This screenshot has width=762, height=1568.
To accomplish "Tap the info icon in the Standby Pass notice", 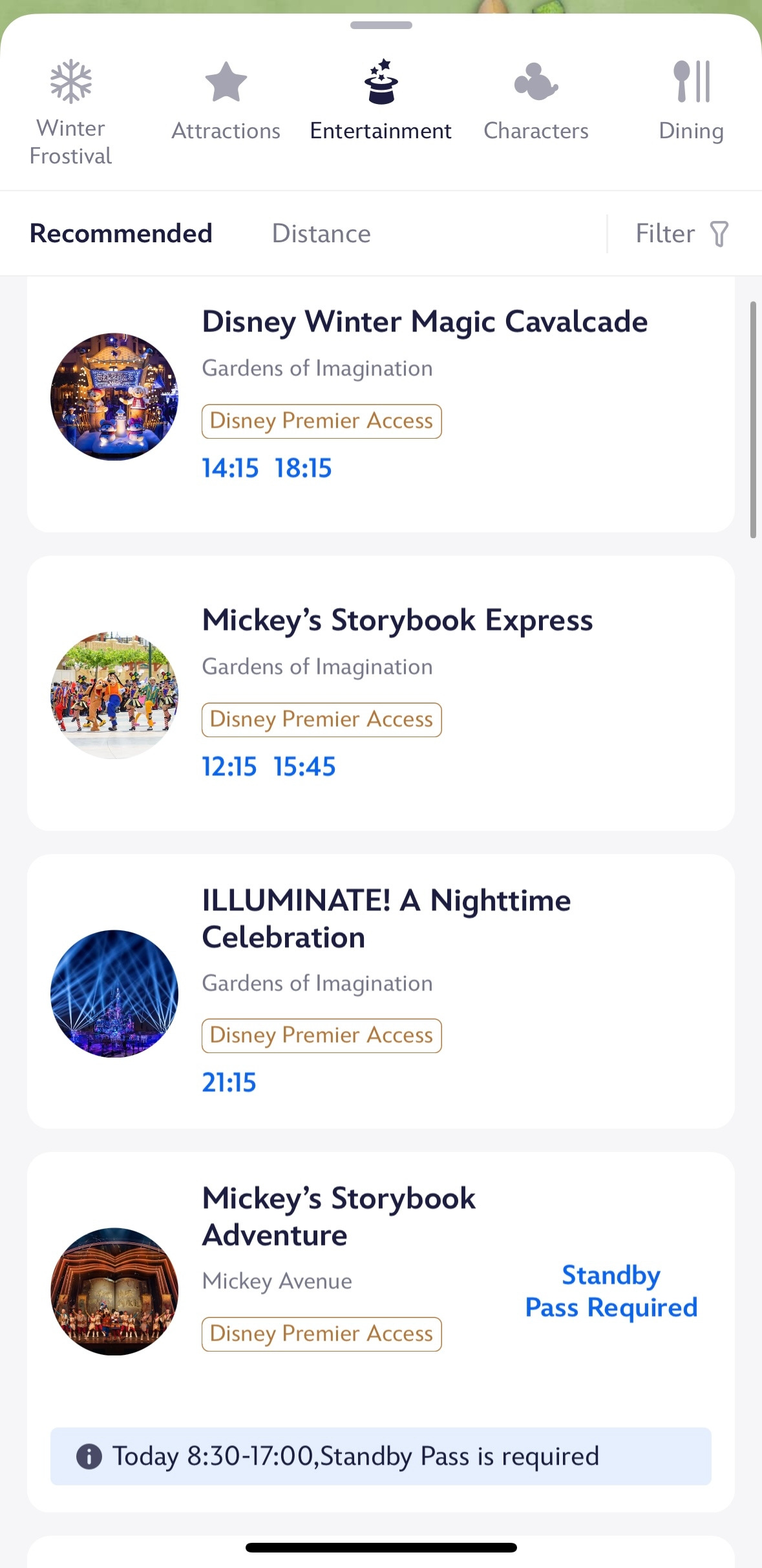I will point(89,1457).
